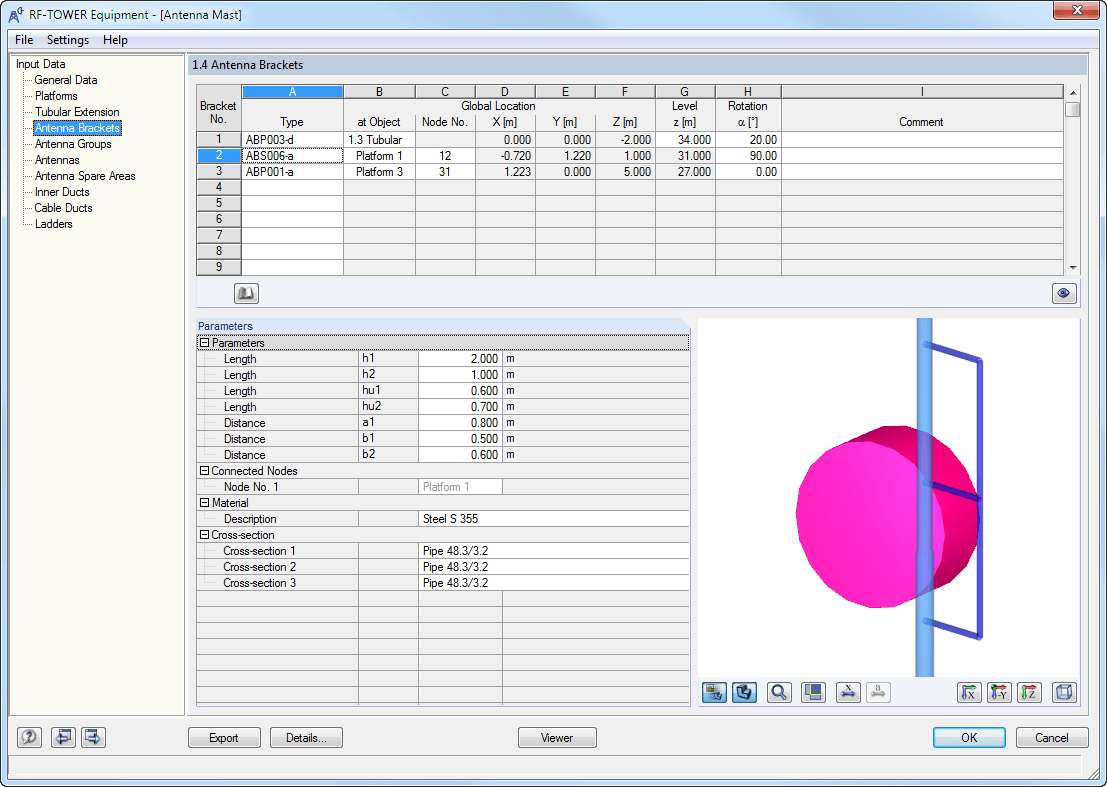This screenshot has width=1107, height=787.
Task: Click the help question mark icon
Action: pos(29,738)
